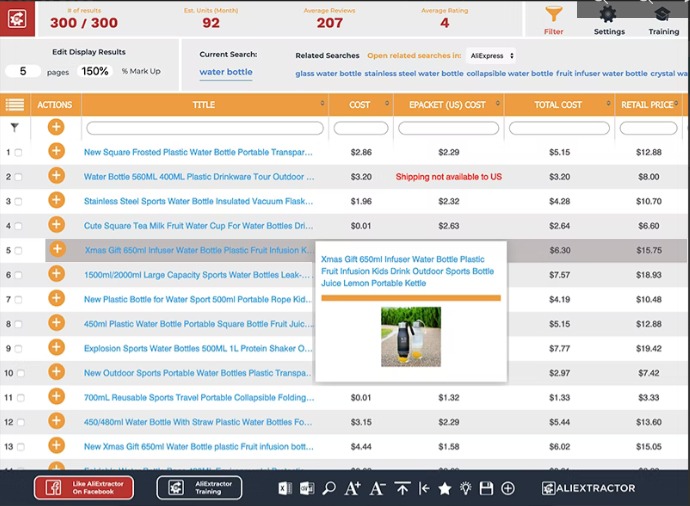Viewport: 690px width, 506px height.
Task: Open popup title link 'Xmas Gift 650ml Infuser'
Action: pos(407,271)
